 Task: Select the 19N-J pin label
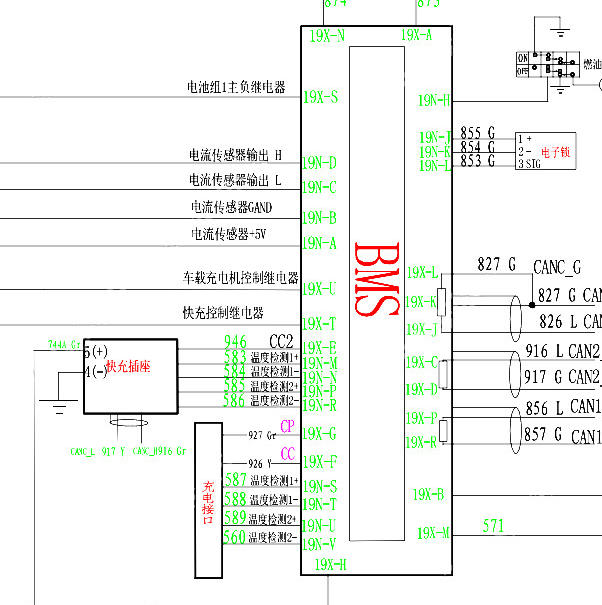pos(435,137)
